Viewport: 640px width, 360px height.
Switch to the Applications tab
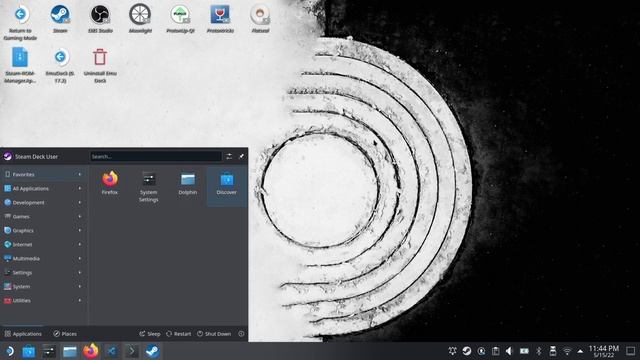coord(23,334)
